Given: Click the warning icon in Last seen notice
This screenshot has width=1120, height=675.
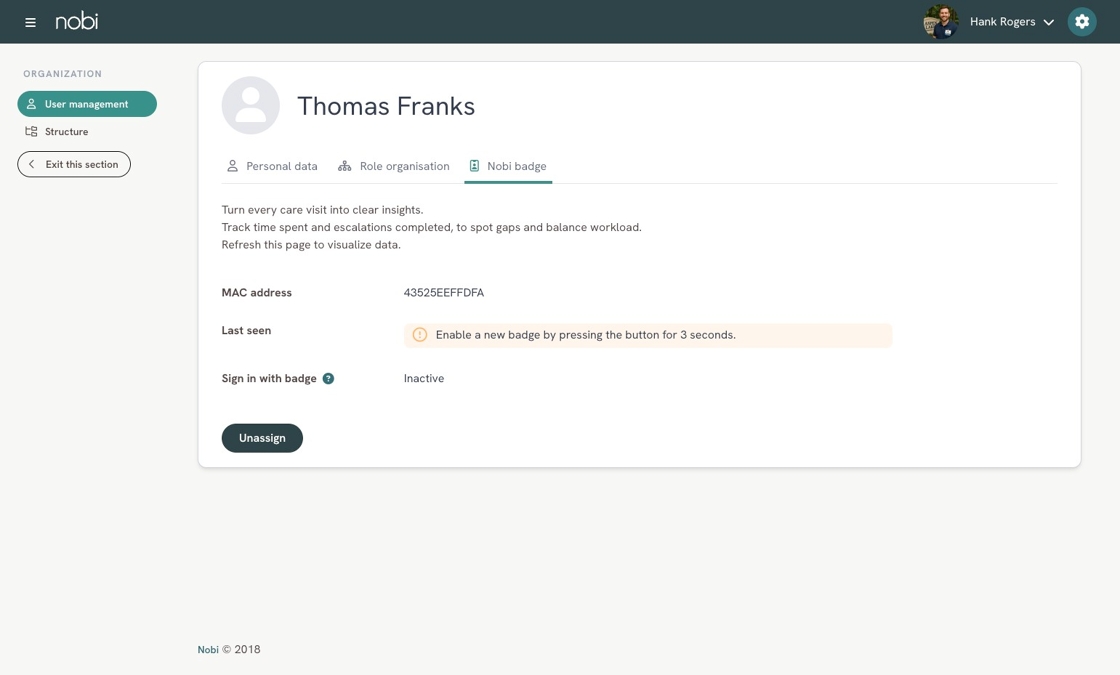Looking at the screenshot, I should coord(420,335).
